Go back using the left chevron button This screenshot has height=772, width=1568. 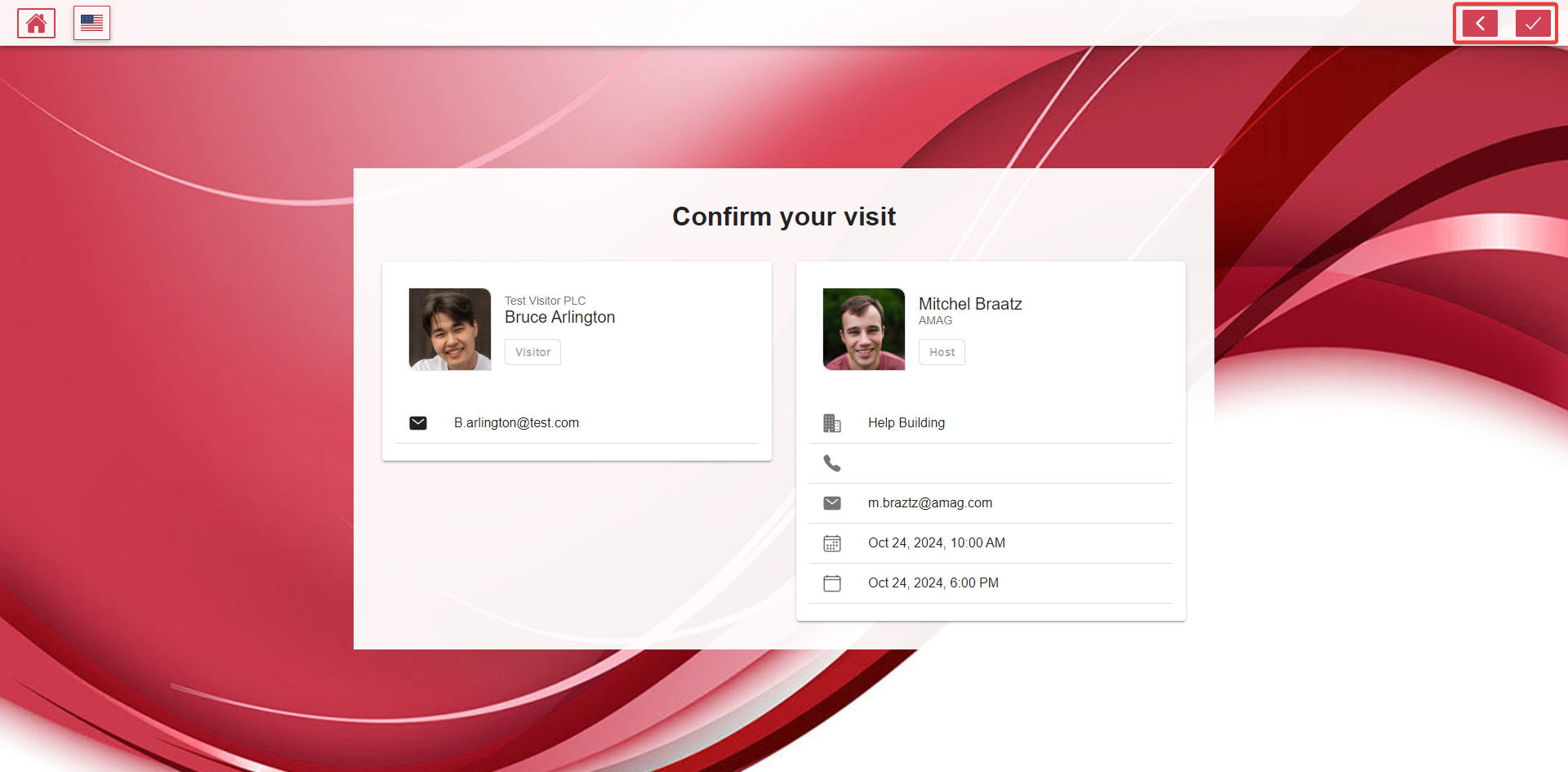[x=1480, y=23]
